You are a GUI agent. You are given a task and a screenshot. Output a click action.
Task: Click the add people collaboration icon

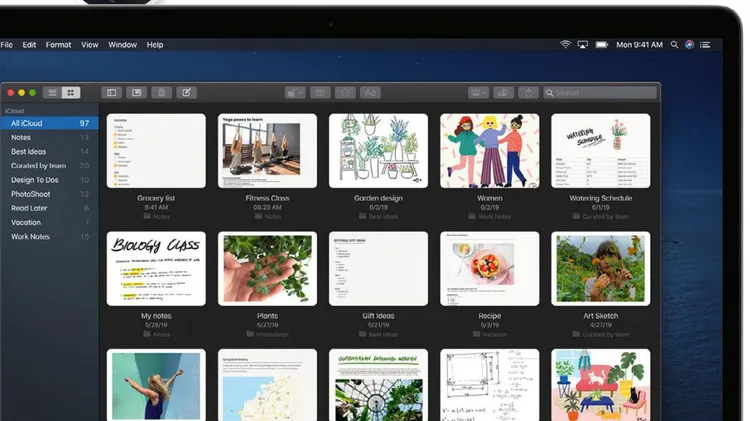[503, 93]
